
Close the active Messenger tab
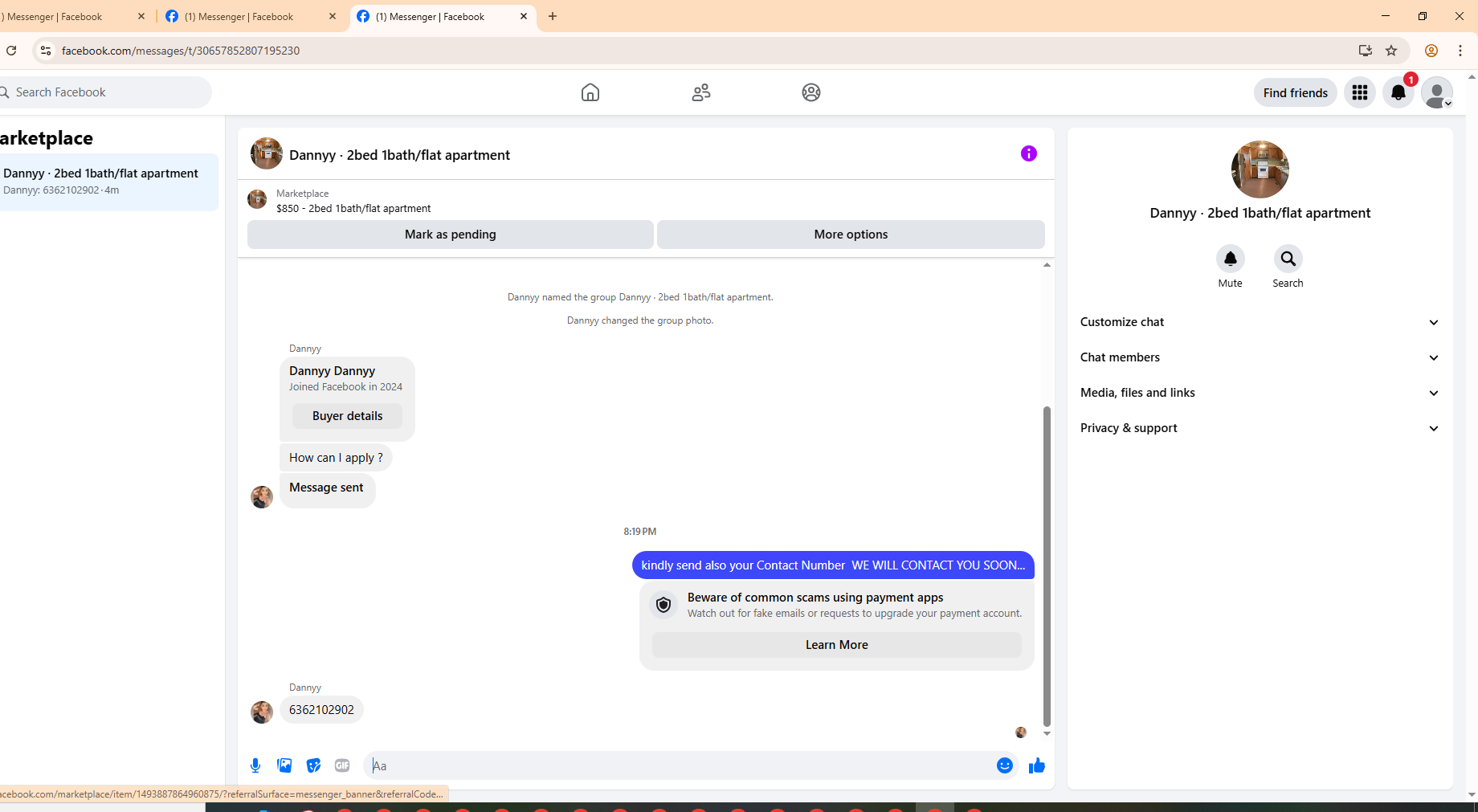pyautogui.click(x=524, y=16)
